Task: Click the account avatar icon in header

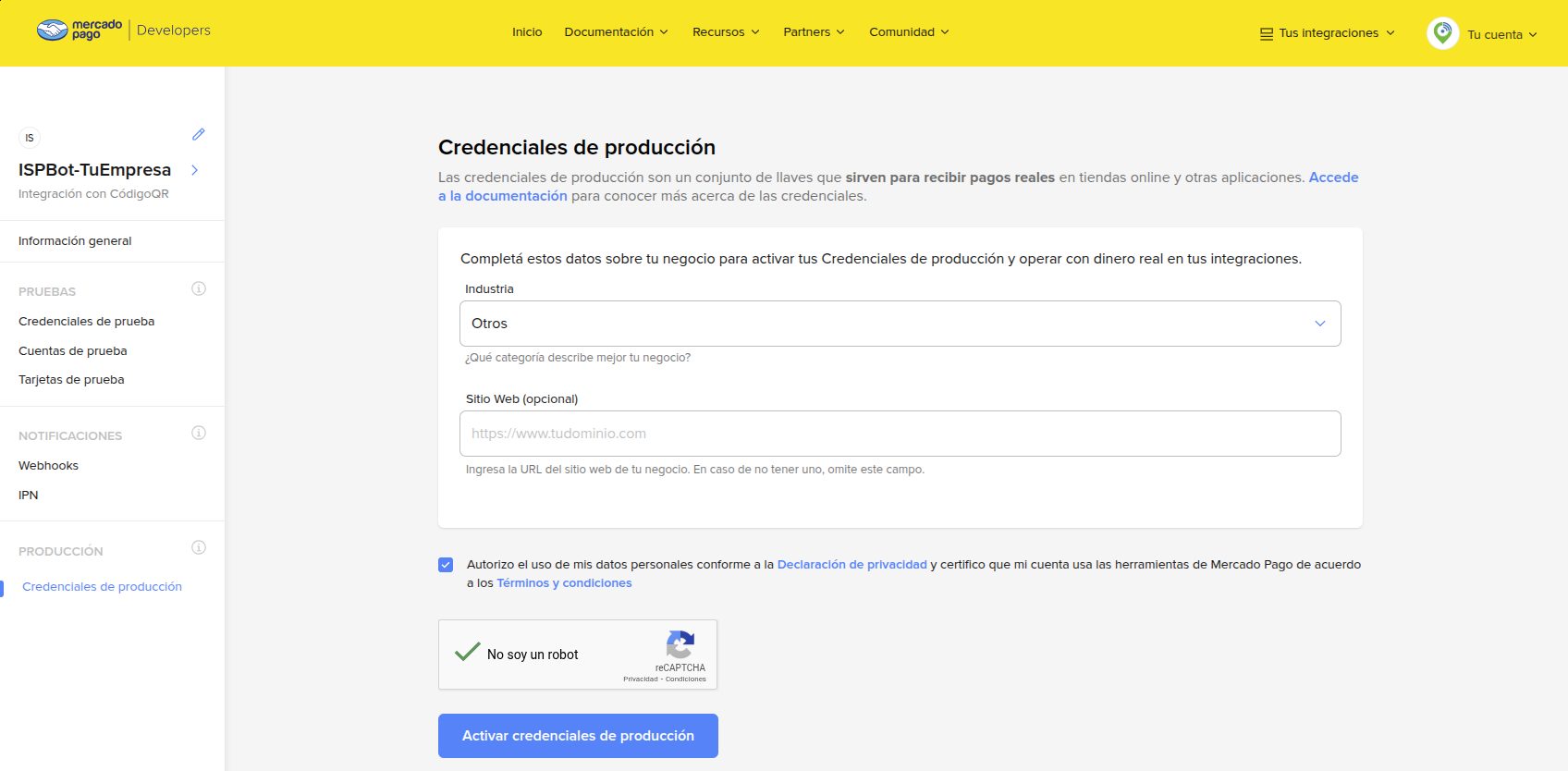Action: click(x=1442, y=33)
